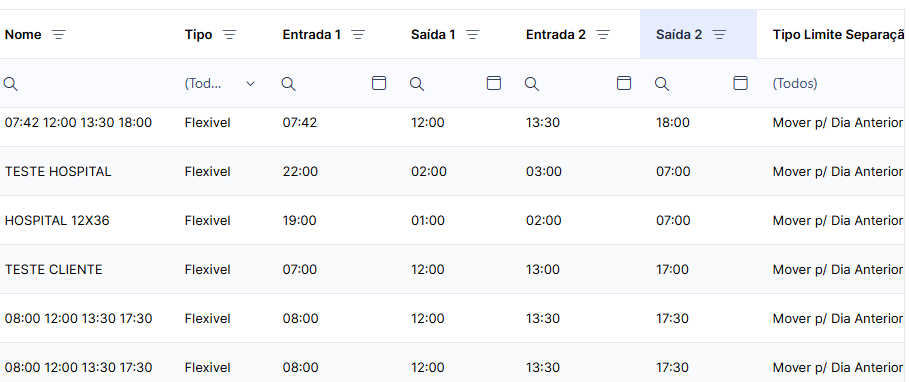Click the search magnifier in Saída 2 filter
This screenshot has width=910, height=382.
(x=662, y=84)
